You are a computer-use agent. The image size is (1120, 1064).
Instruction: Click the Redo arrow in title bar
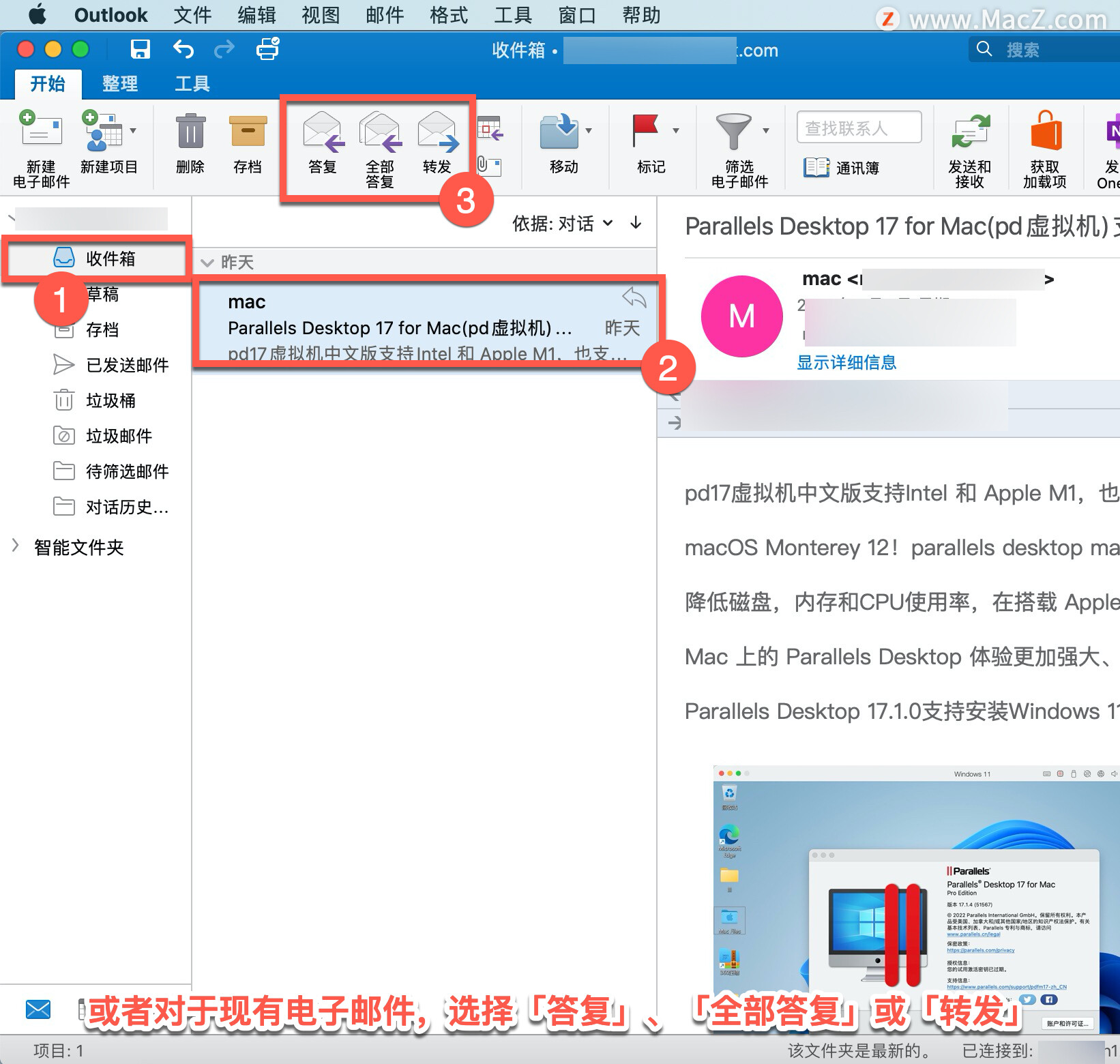click(x=224, y=49)
